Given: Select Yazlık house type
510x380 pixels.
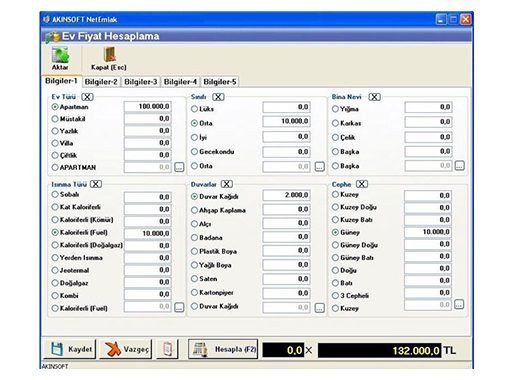Looking at the screenshot, I should click(x=55, y=131).
